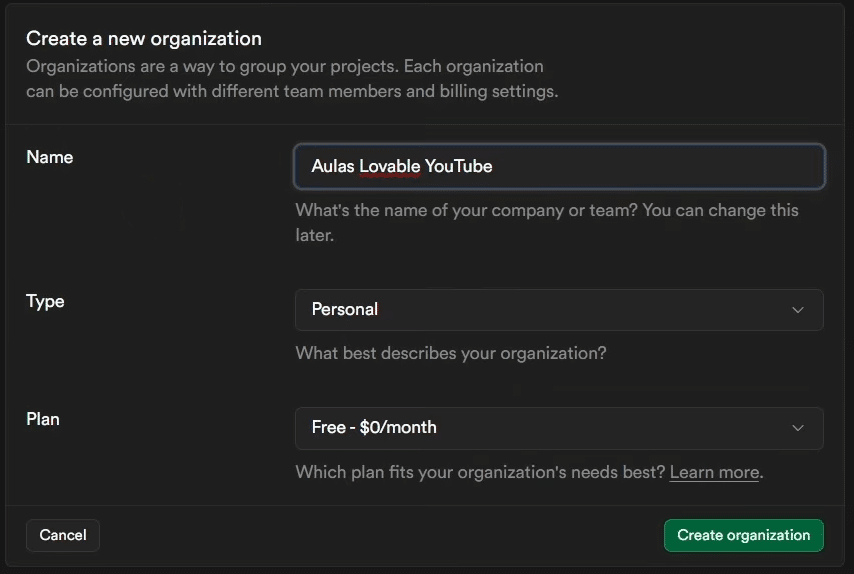Click the 'Organizations are a way to group' description
This screenshot has height=574, width=854.
tap(292, 78)
